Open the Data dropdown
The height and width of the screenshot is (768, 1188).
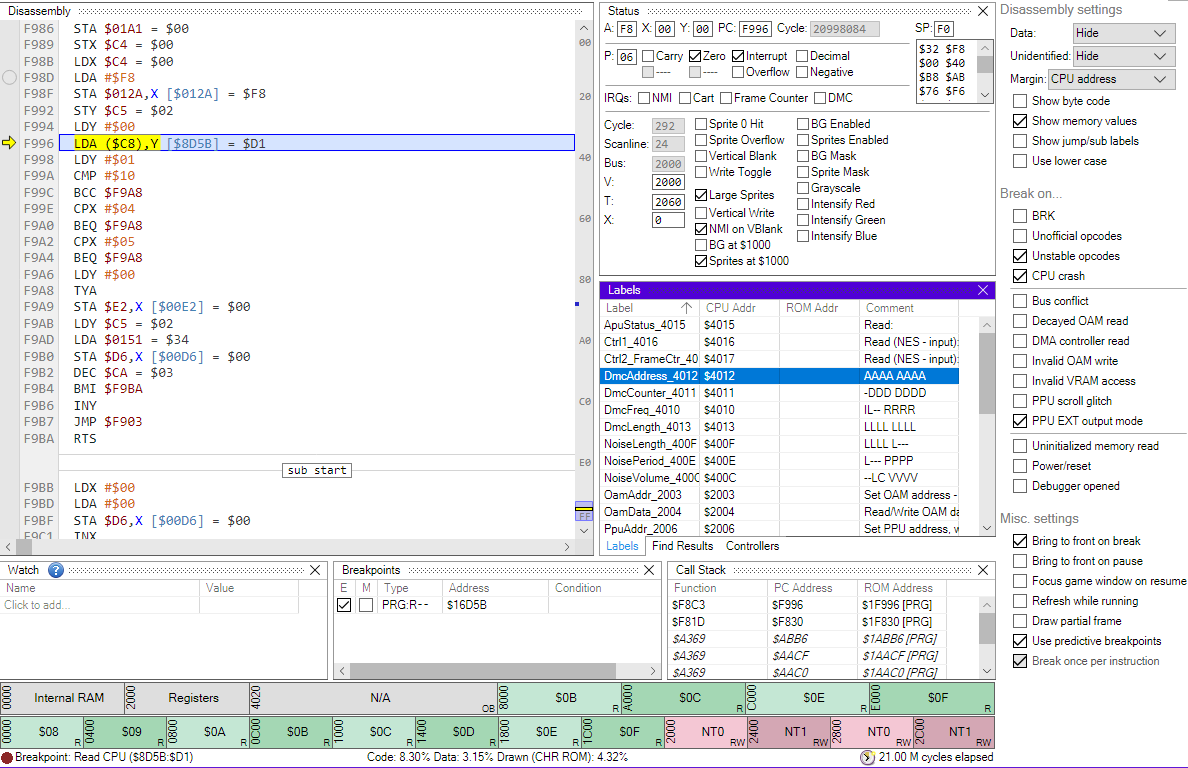(1124, 33)
